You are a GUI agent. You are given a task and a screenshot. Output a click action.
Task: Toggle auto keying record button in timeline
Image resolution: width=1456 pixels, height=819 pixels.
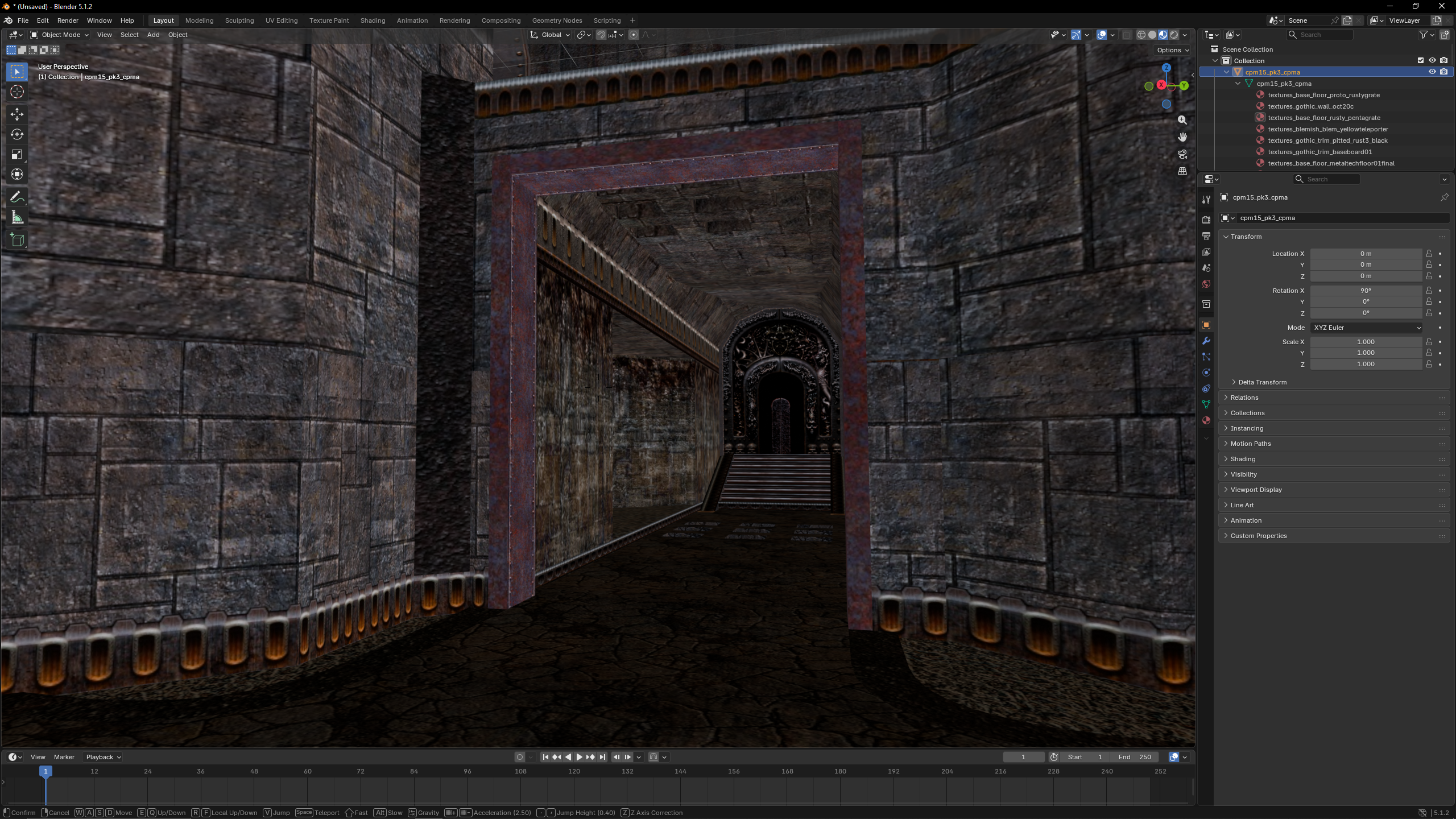[x=519, y=757]
